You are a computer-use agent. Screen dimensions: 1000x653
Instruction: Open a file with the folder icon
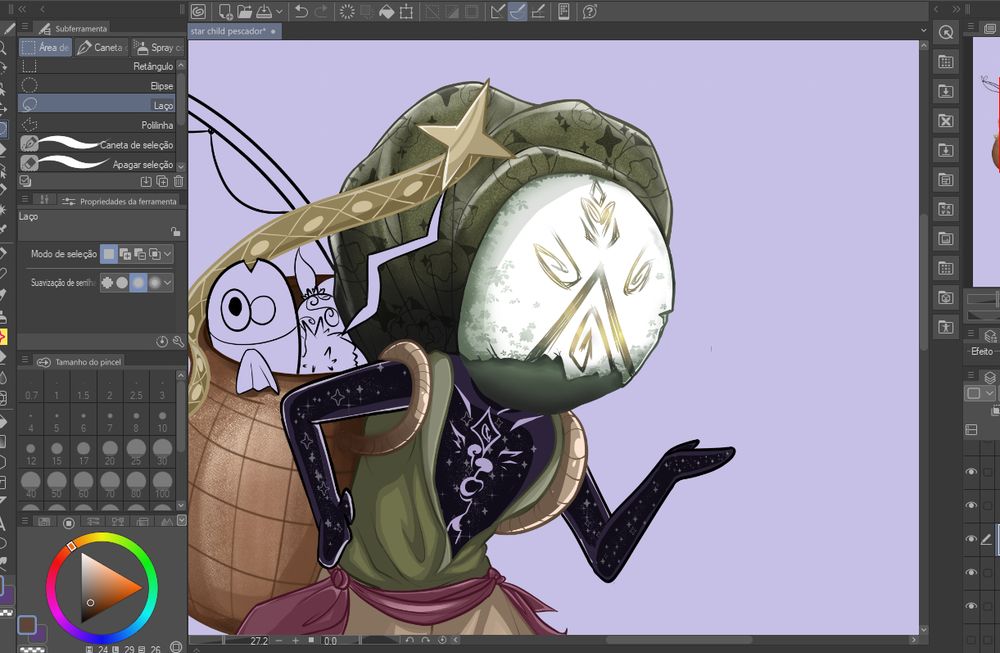pos(244,11)
